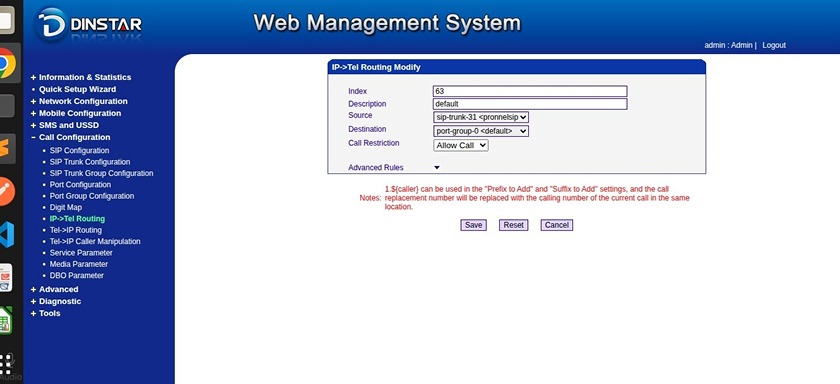Click the Index input field
Viewport: 840px width, 384px height.
[530, 92]
